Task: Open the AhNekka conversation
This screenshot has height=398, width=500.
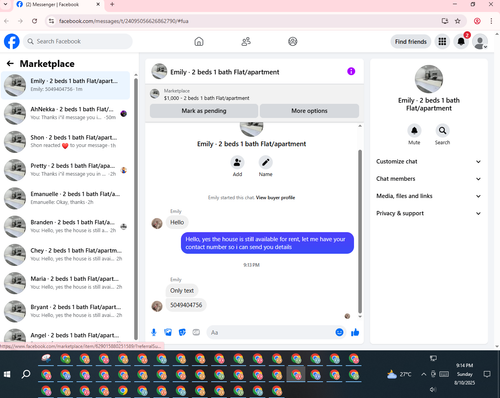Action: pyautogui.click(x=66, y=113)
